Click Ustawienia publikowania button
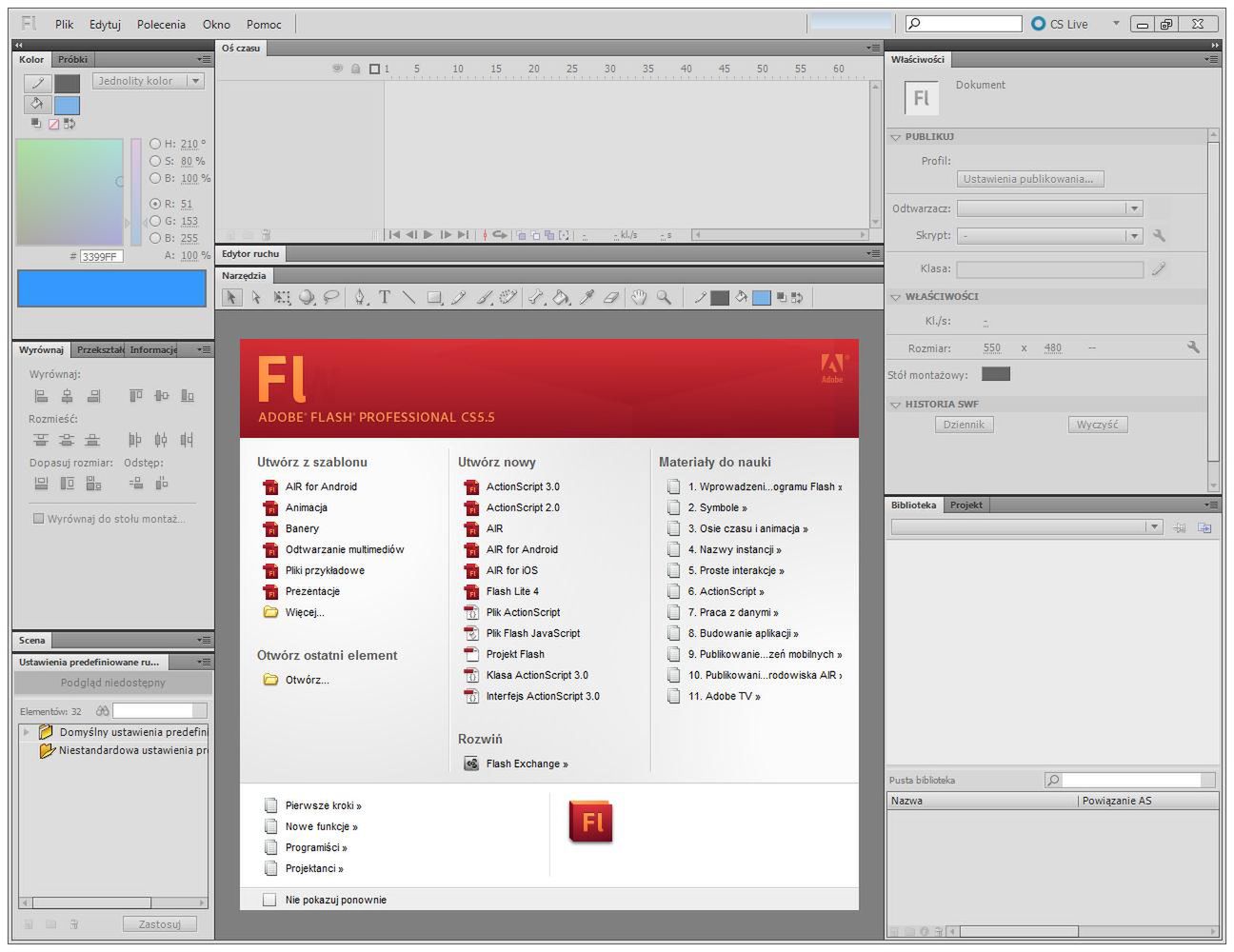This screenshot has height=952, width=1234. (1030, 179)
